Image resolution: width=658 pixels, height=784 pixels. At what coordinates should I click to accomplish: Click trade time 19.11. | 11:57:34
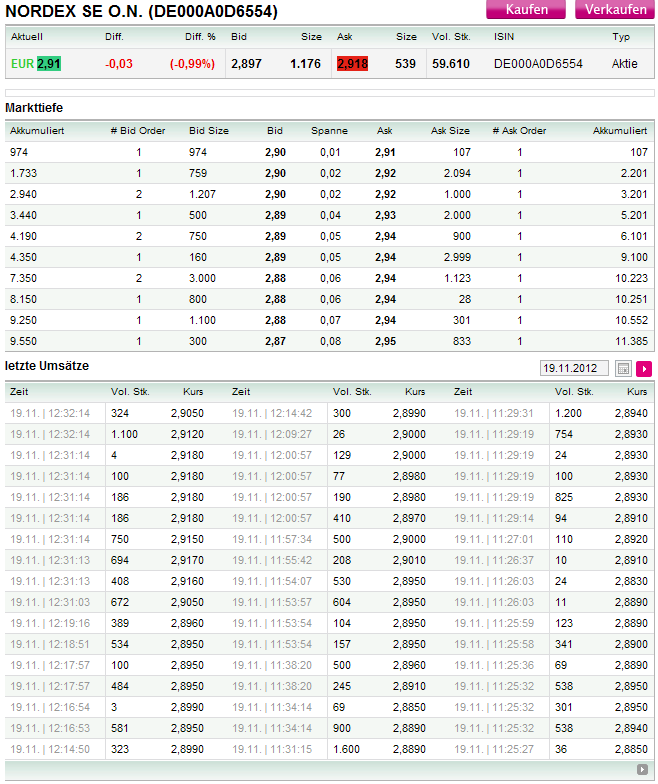pyautogui.click(x=272, y=539)
